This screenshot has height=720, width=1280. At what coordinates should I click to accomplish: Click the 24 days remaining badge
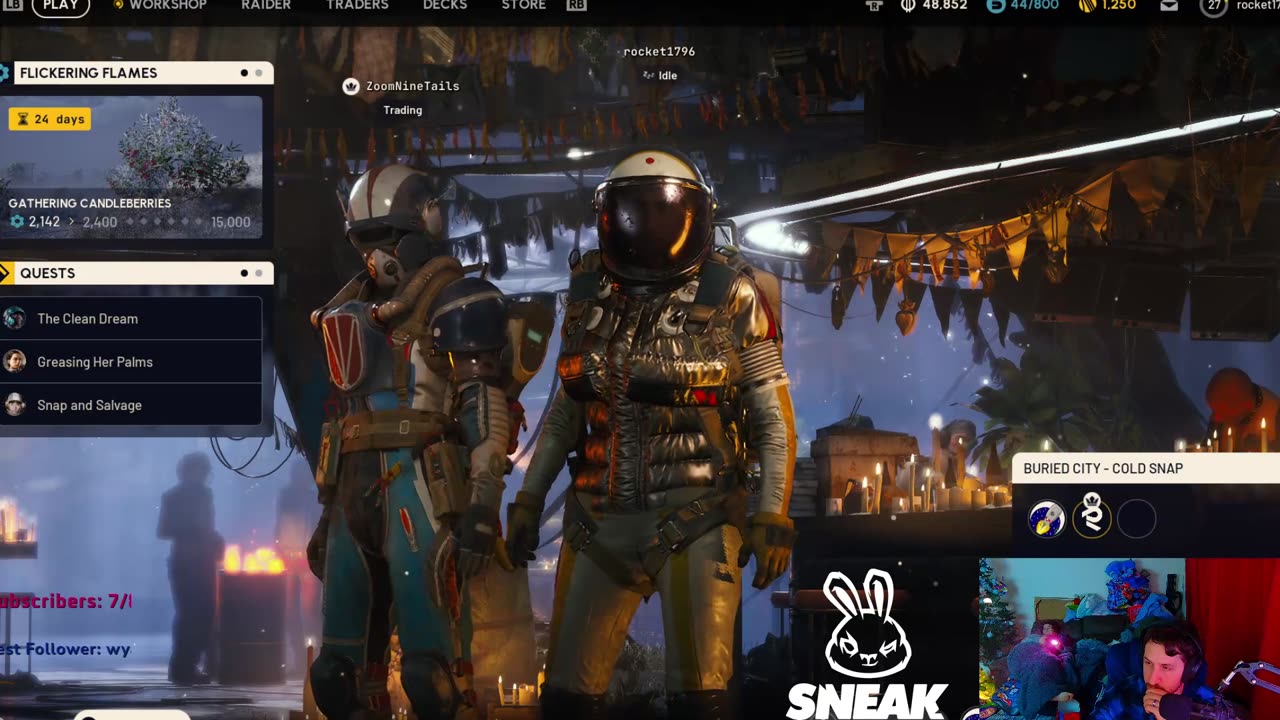coord(50,119)
